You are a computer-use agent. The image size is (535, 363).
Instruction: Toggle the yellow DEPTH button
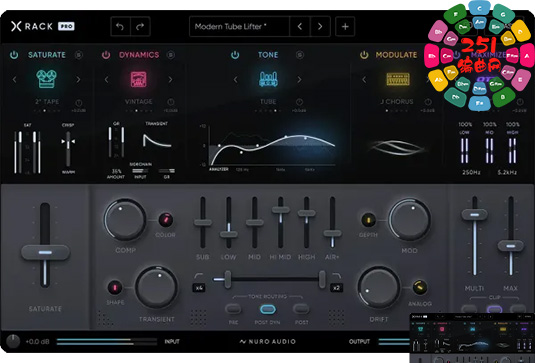[368, 220]
